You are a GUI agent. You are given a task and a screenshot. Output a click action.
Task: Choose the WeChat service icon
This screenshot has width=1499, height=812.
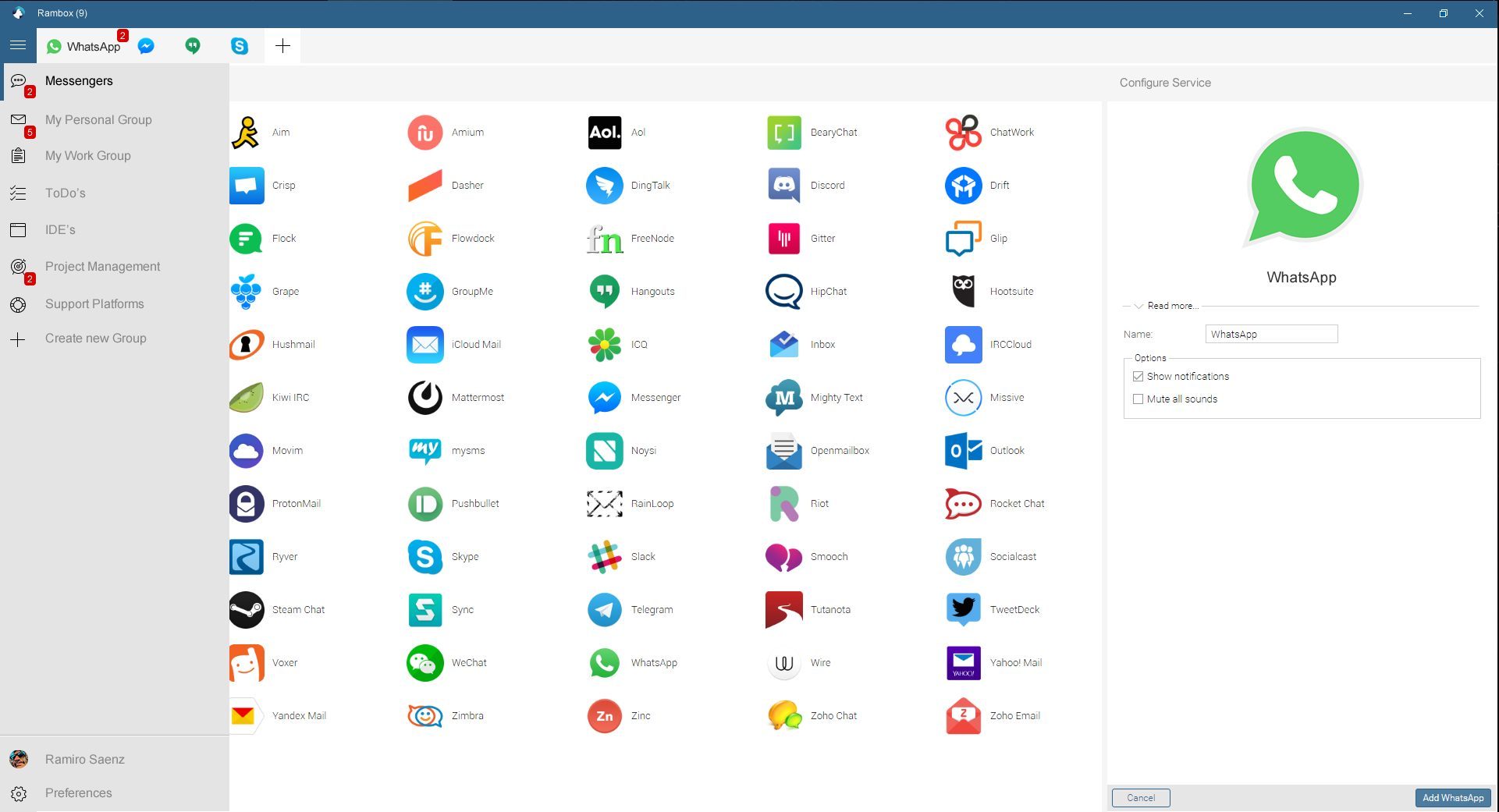424,663
